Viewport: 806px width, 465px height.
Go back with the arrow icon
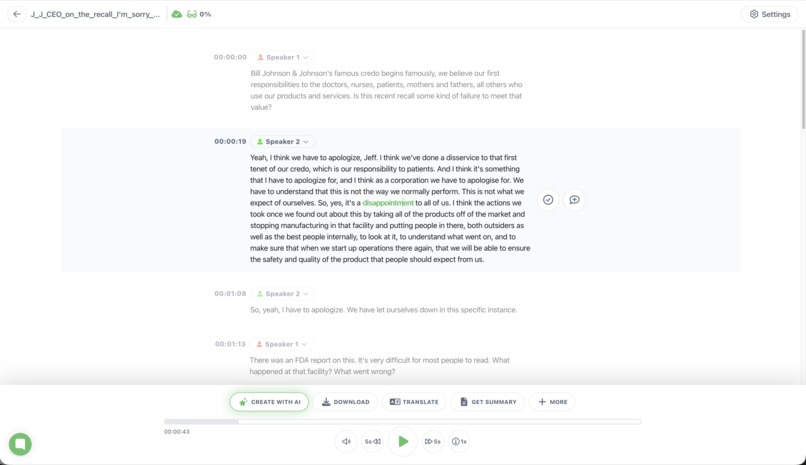[17, 14]
